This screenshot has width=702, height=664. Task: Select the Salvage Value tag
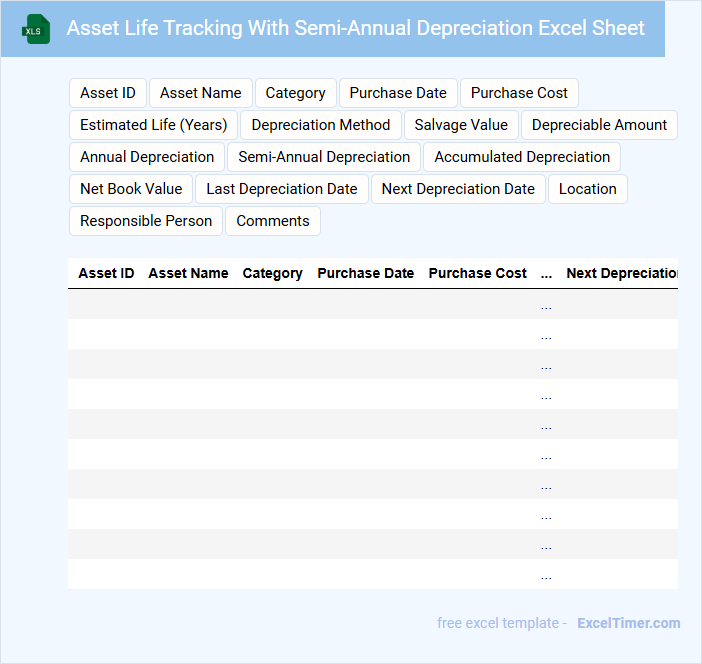point(461,125)
